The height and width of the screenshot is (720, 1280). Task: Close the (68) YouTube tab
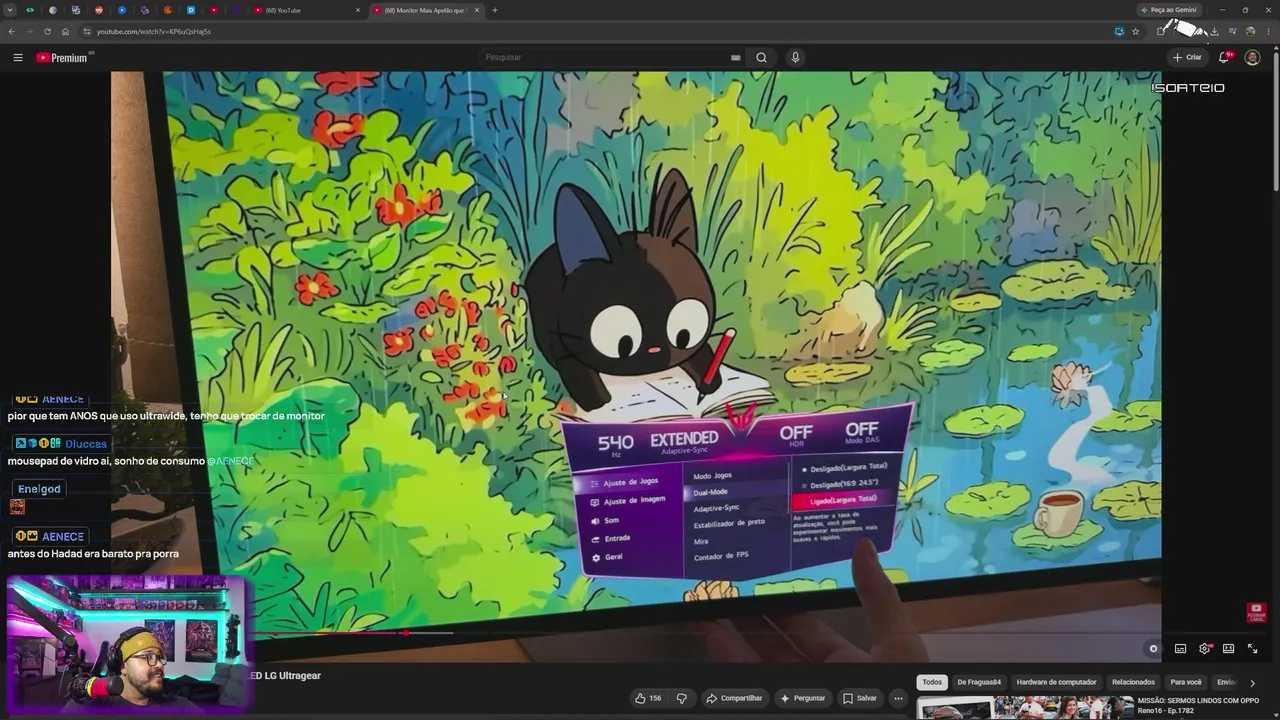point(358,10)
